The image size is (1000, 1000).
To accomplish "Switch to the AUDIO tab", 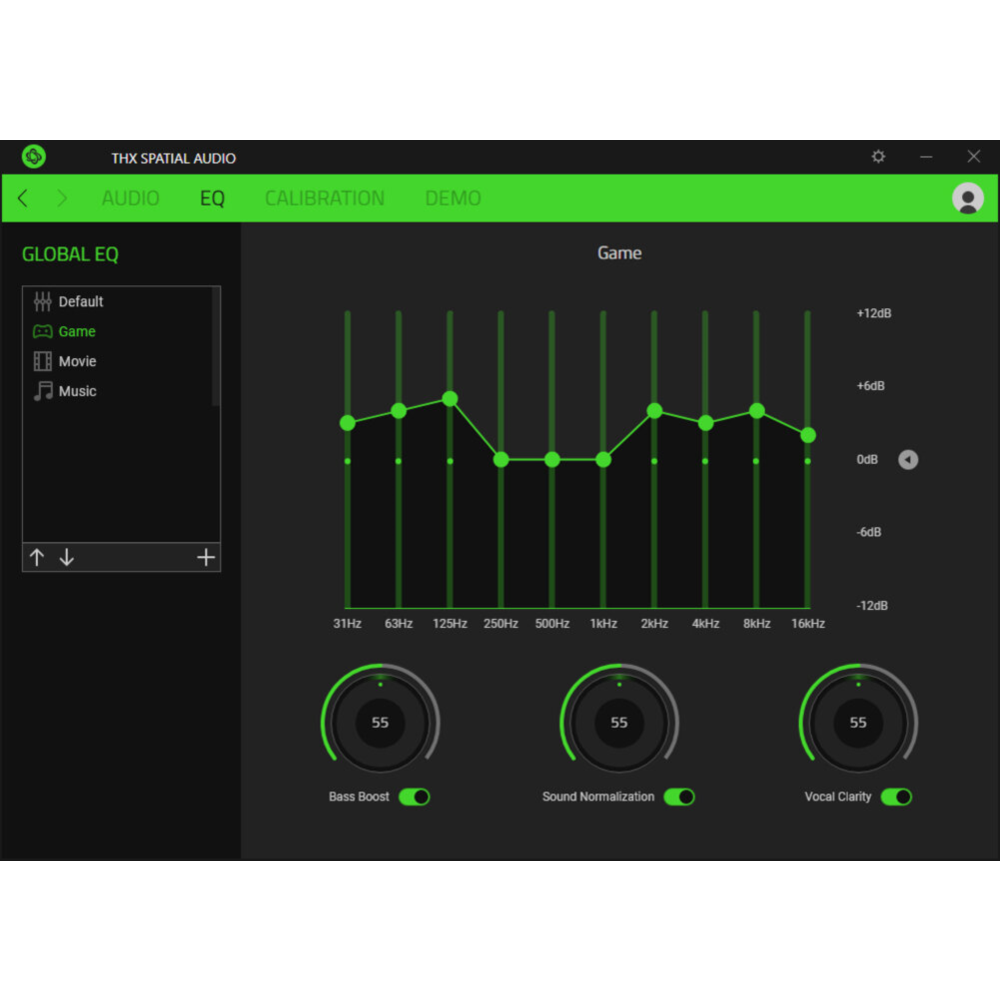I will (130, 198).
